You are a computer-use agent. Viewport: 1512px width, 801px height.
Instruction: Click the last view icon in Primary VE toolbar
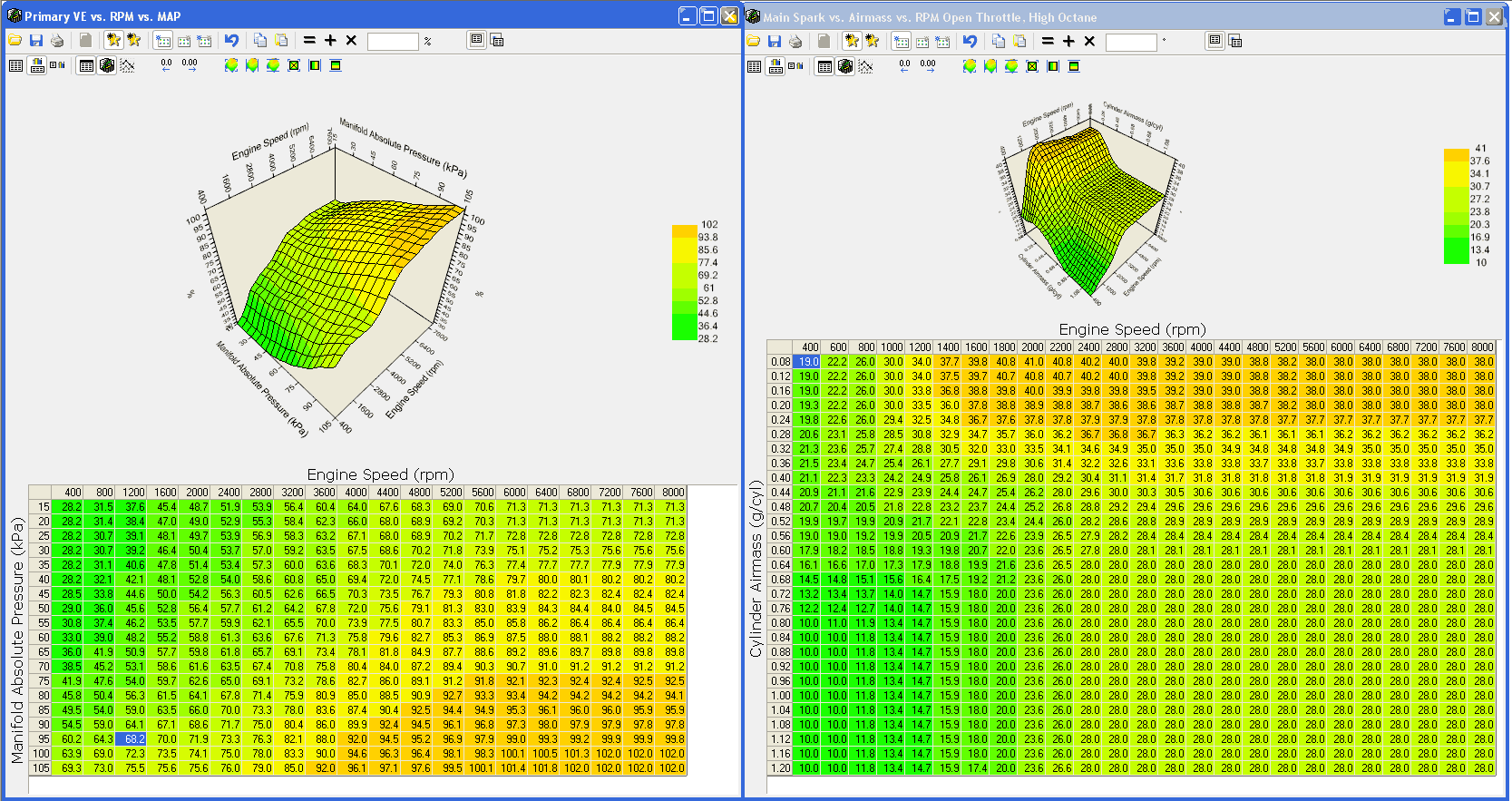point(497,40)
